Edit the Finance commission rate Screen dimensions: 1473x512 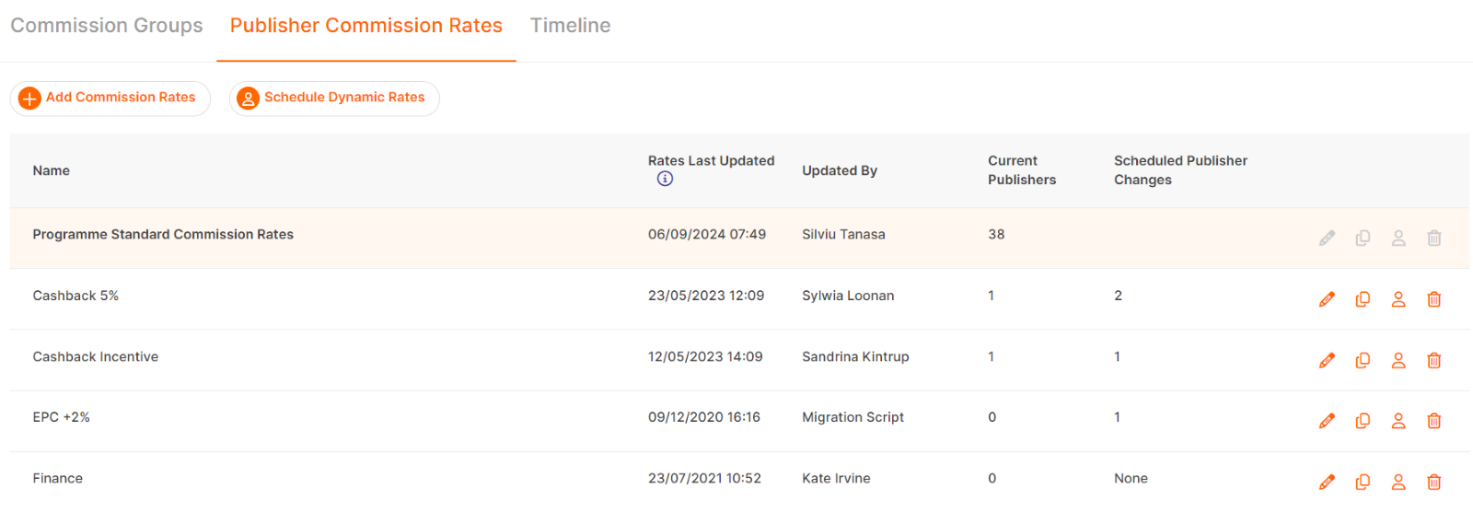point(1327,482)
